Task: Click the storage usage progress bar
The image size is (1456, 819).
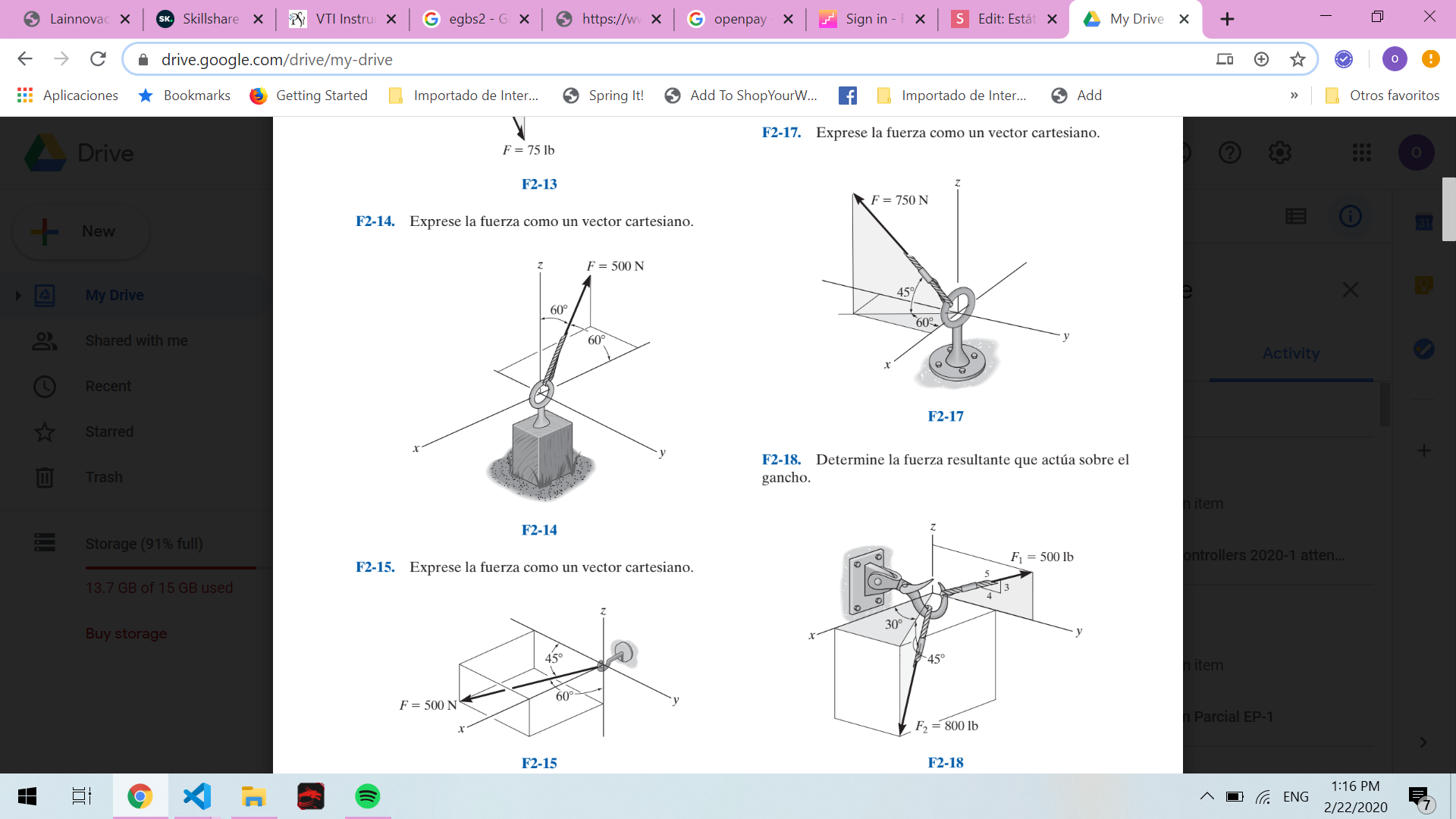Action: (x=171, y=566)
